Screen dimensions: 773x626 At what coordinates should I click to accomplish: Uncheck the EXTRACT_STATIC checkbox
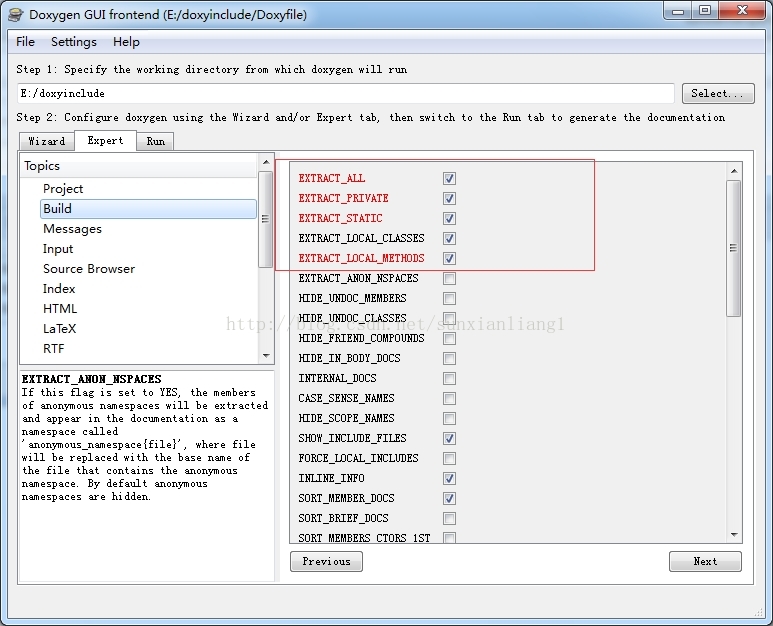coord(449,218)
